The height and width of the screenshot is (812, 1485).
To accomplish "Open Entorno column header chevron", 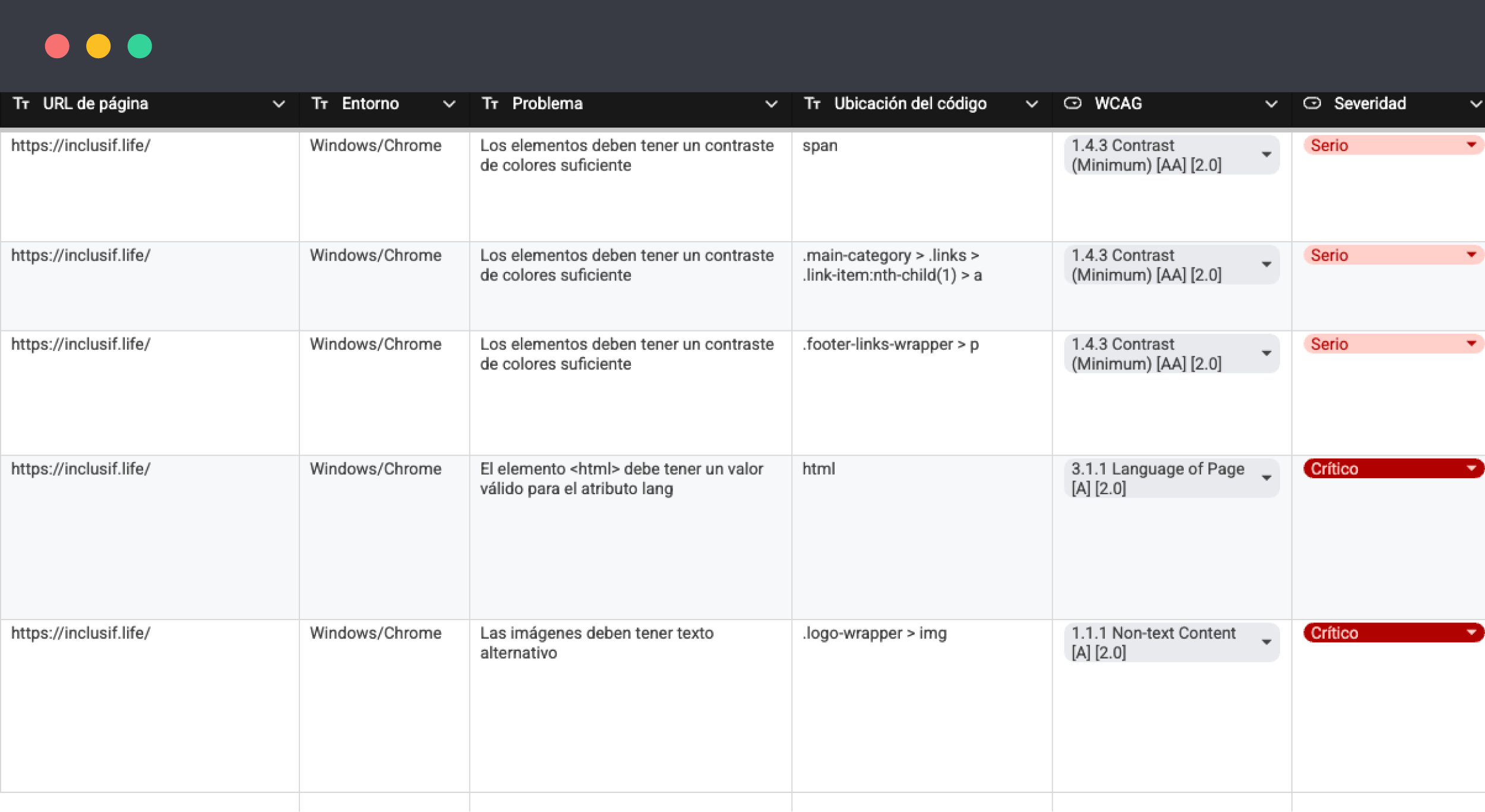I will tap(449, 105).
